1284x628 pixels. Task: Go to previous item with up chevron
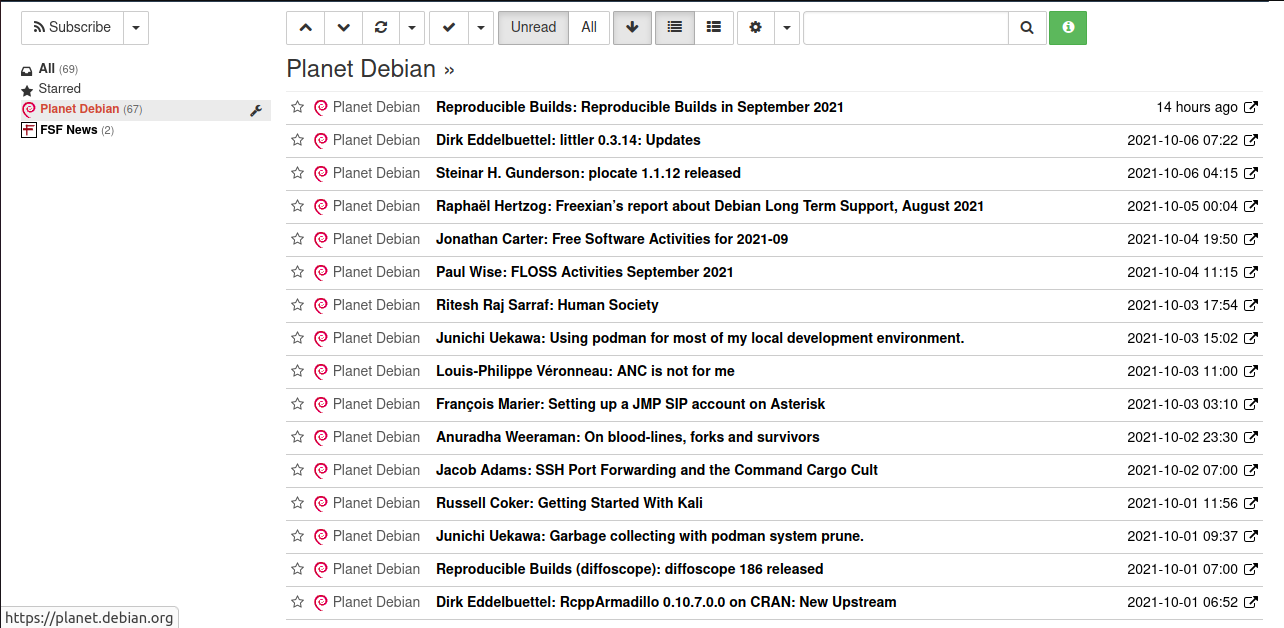point(305,28)
